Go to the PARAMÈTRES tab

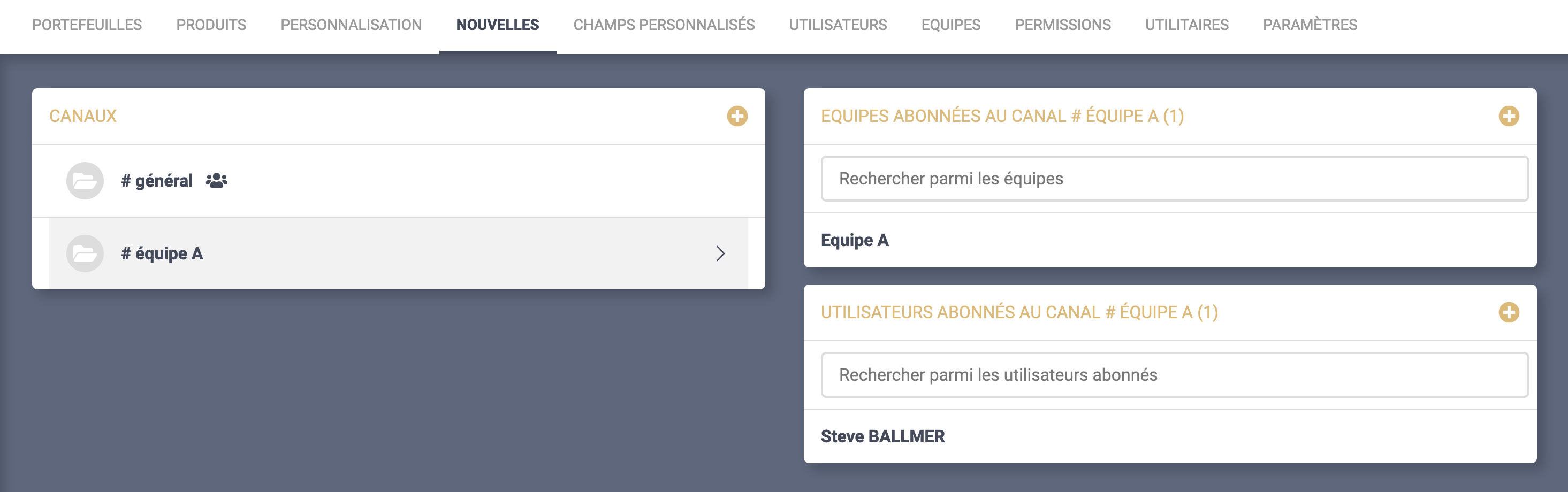pos(1311,24)
